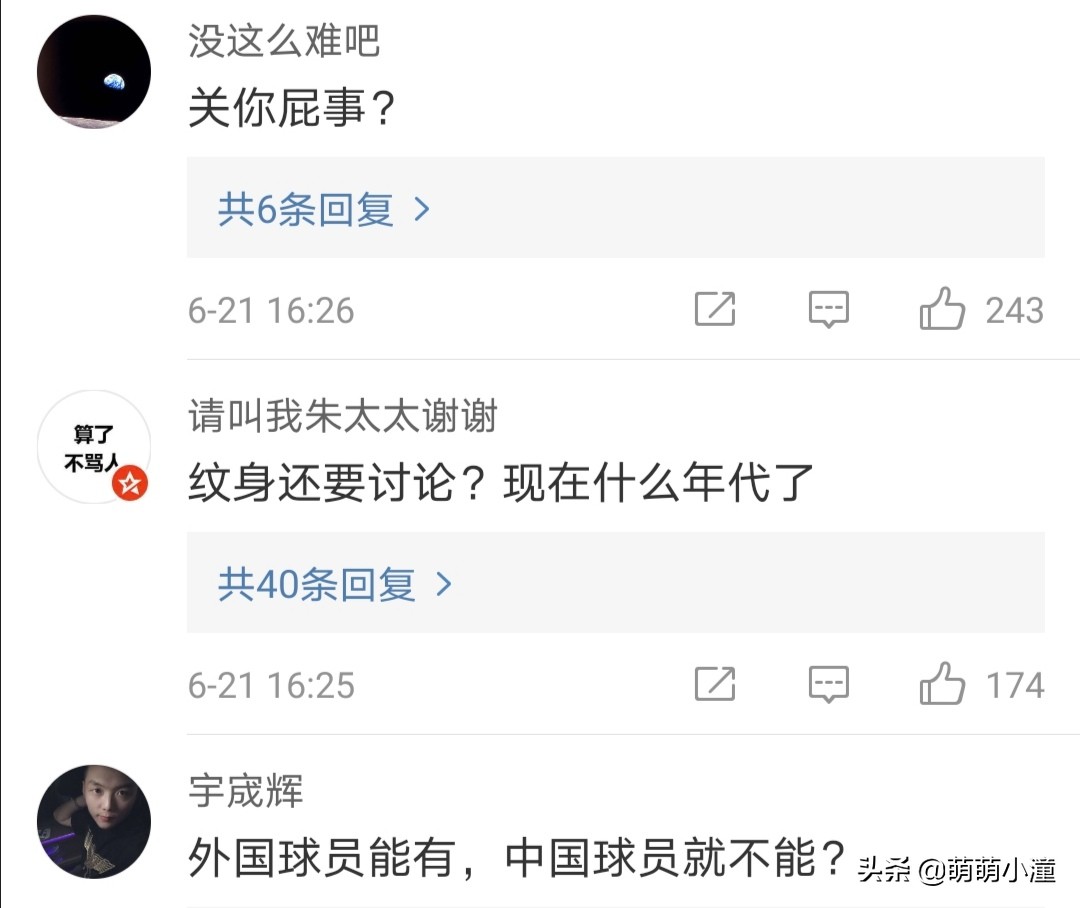Open 没这么难吧's earth avatar picture
Viewport: 1080px width, 908px height.
(x=93, y=70)
